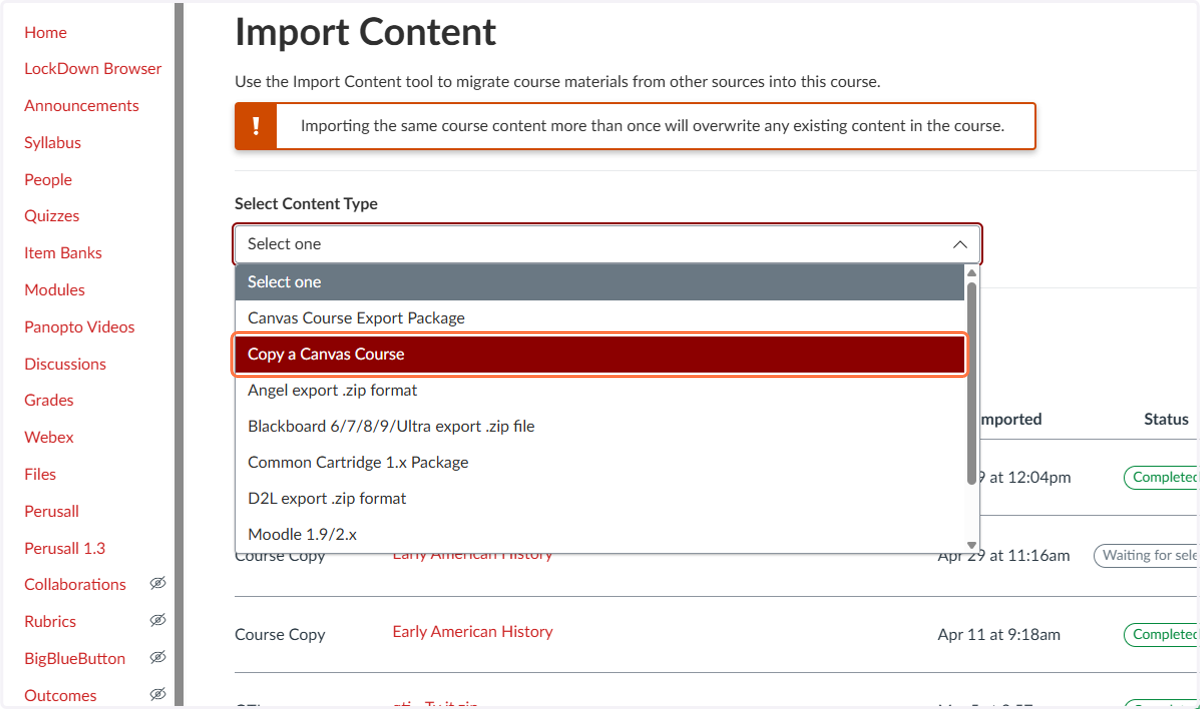Collapse Select Content Type dropdown
This screenshot has width=1200, height=709.
[x=608, y=244]
